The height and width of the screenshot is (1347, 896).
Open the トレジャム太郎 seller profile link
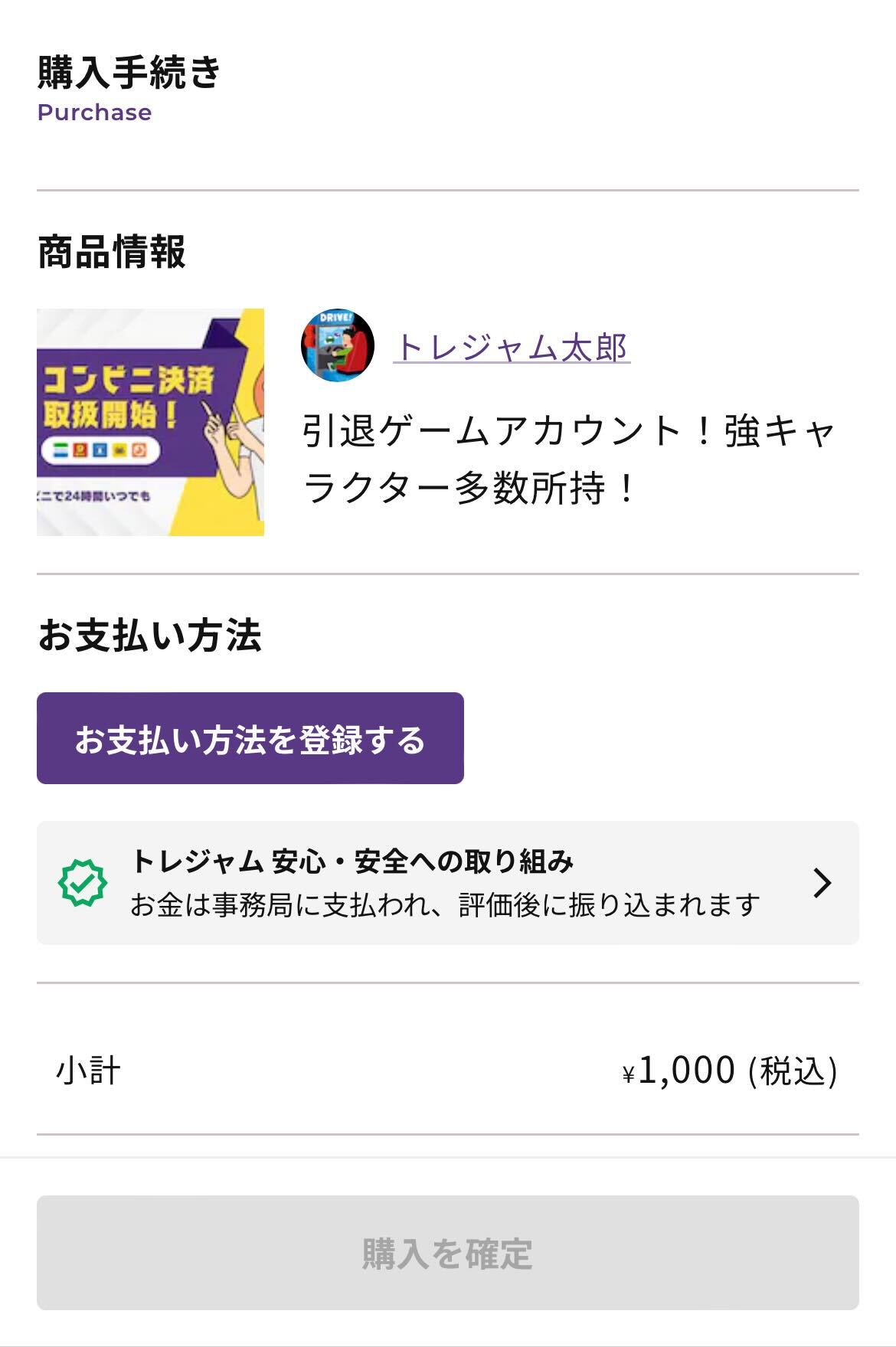tap(512, 347)
